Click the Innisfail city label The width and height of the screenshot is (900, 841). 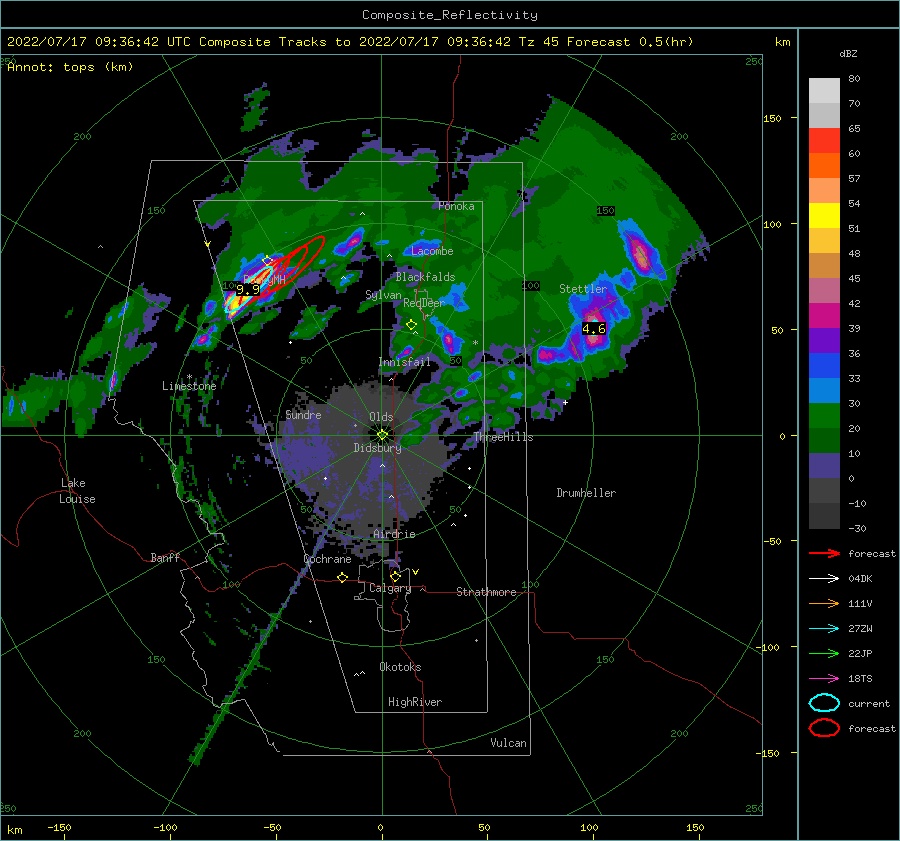click(405, 362)
